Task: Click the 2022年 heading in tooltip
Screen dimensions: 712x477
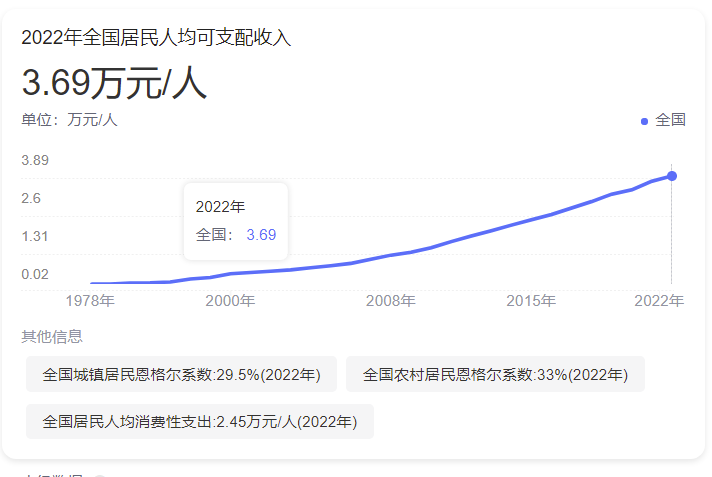Action: coord(220,207)
